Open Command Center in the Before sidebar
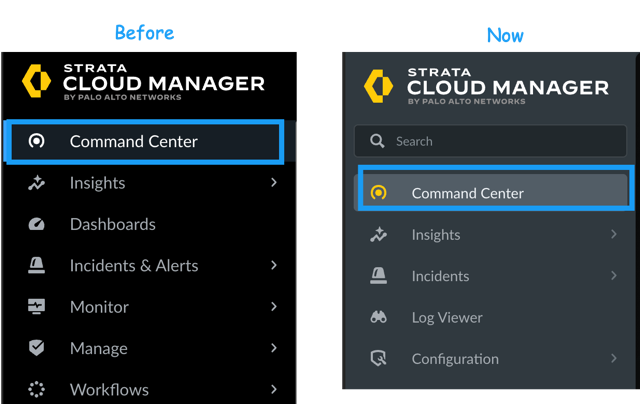 134,141
